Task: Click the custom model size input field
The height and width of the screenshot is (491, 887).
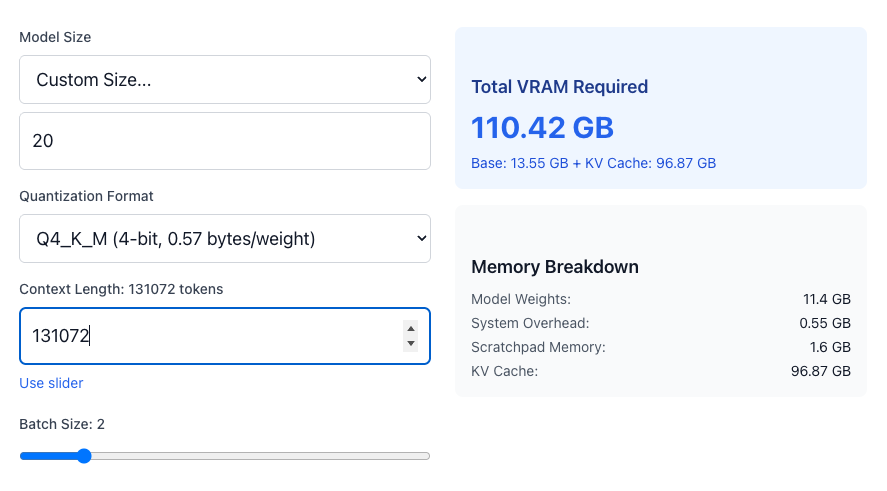Action: tap(225, 141)
